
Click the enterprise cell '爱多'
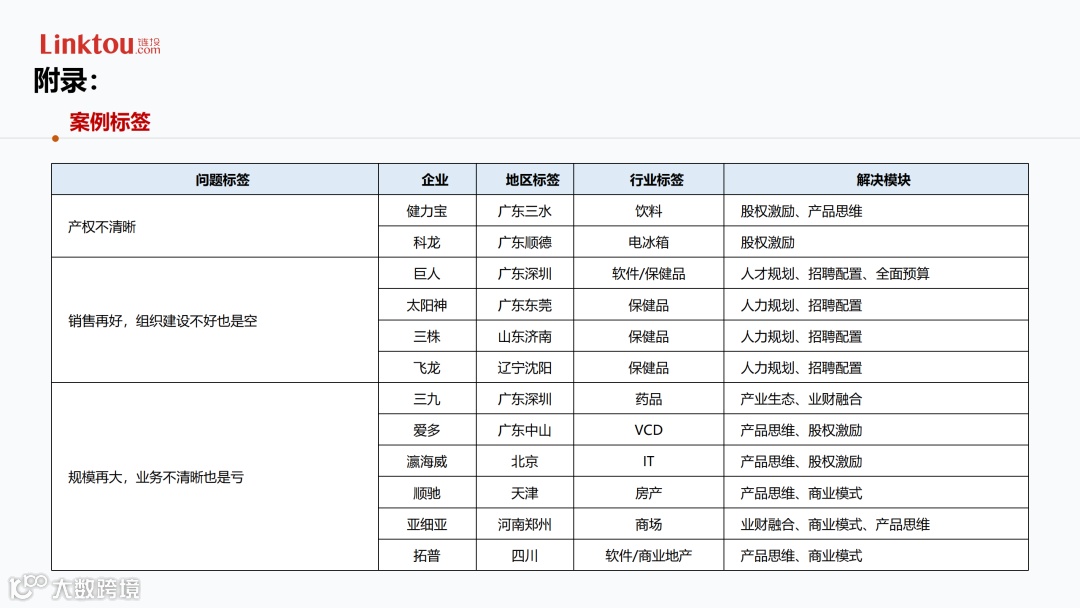427,430
